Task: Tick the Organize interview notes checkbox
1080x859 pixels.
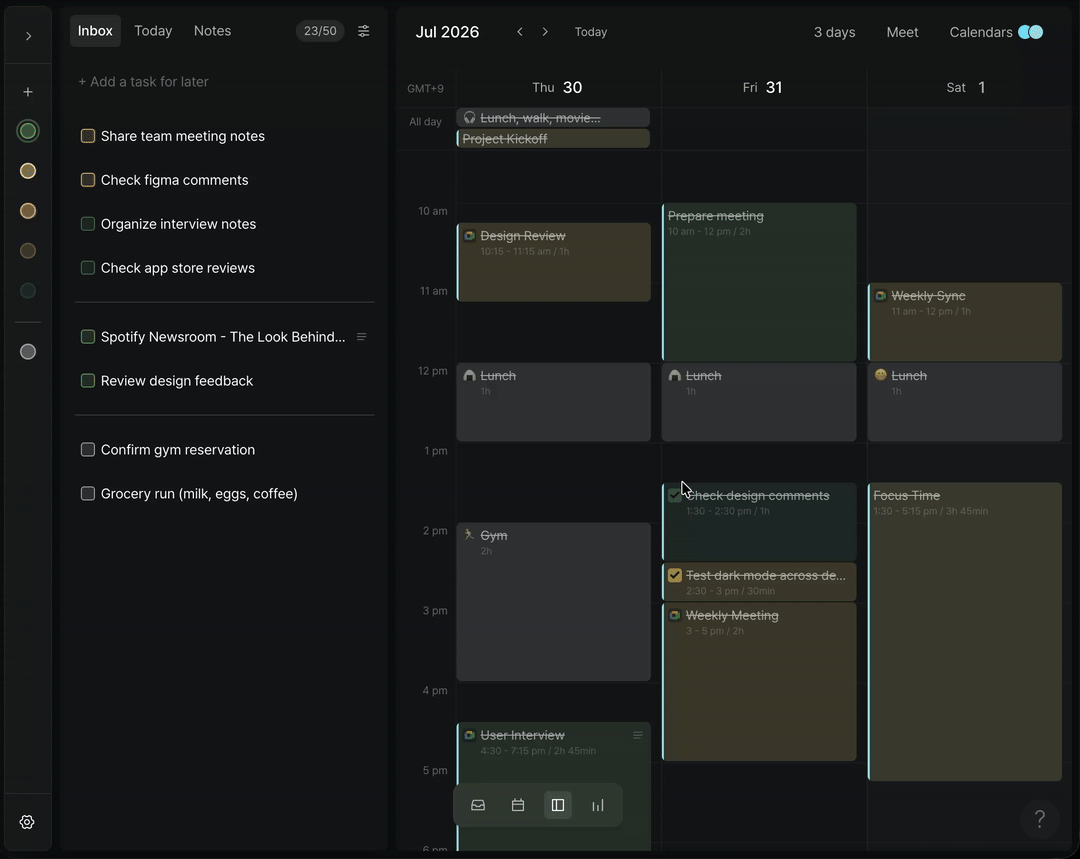Action: [x=87, y=224]
